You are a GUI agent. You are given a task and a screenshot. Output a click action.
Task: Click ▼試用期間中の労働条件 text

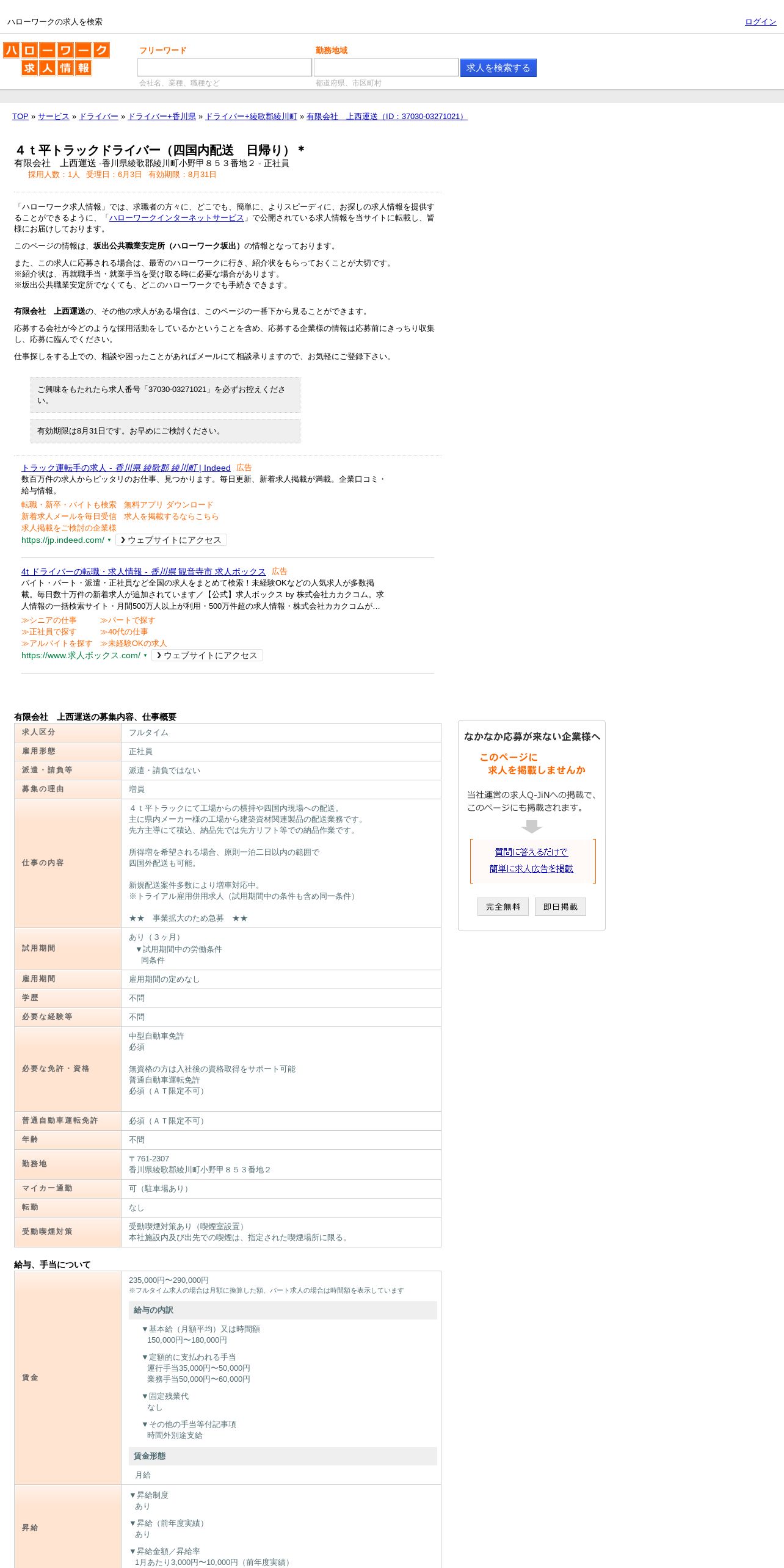pyautogui.click(x=178, y=949)
